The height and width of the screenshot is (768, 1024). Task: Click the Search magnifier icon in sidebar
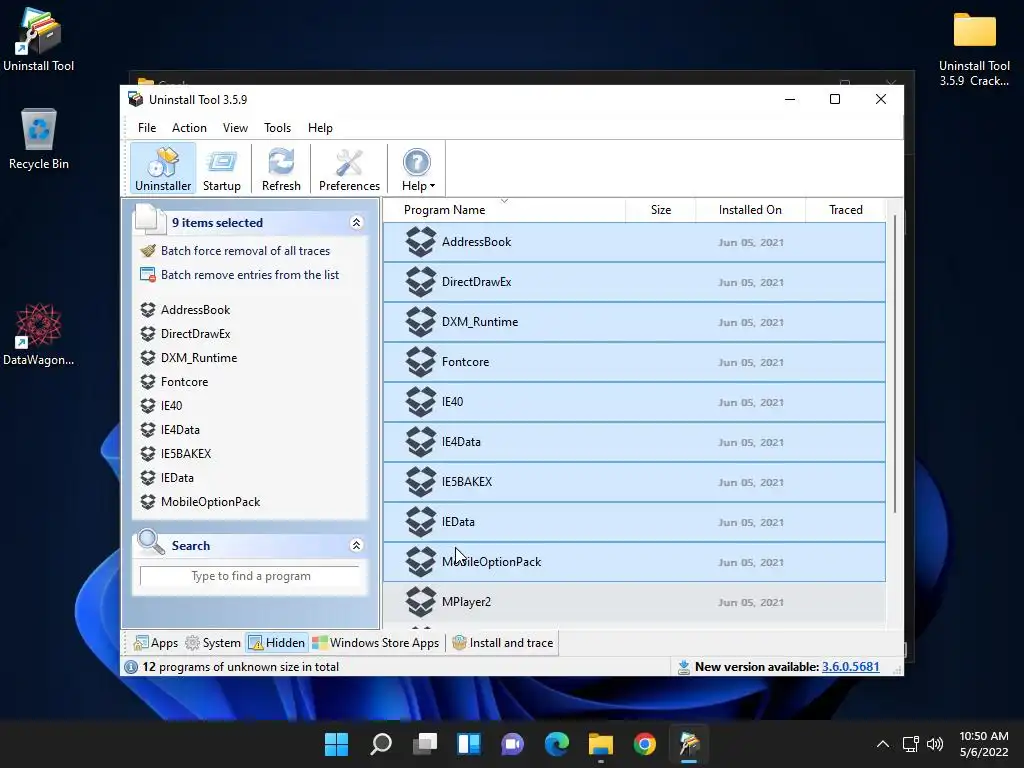(x=151, y=542)
